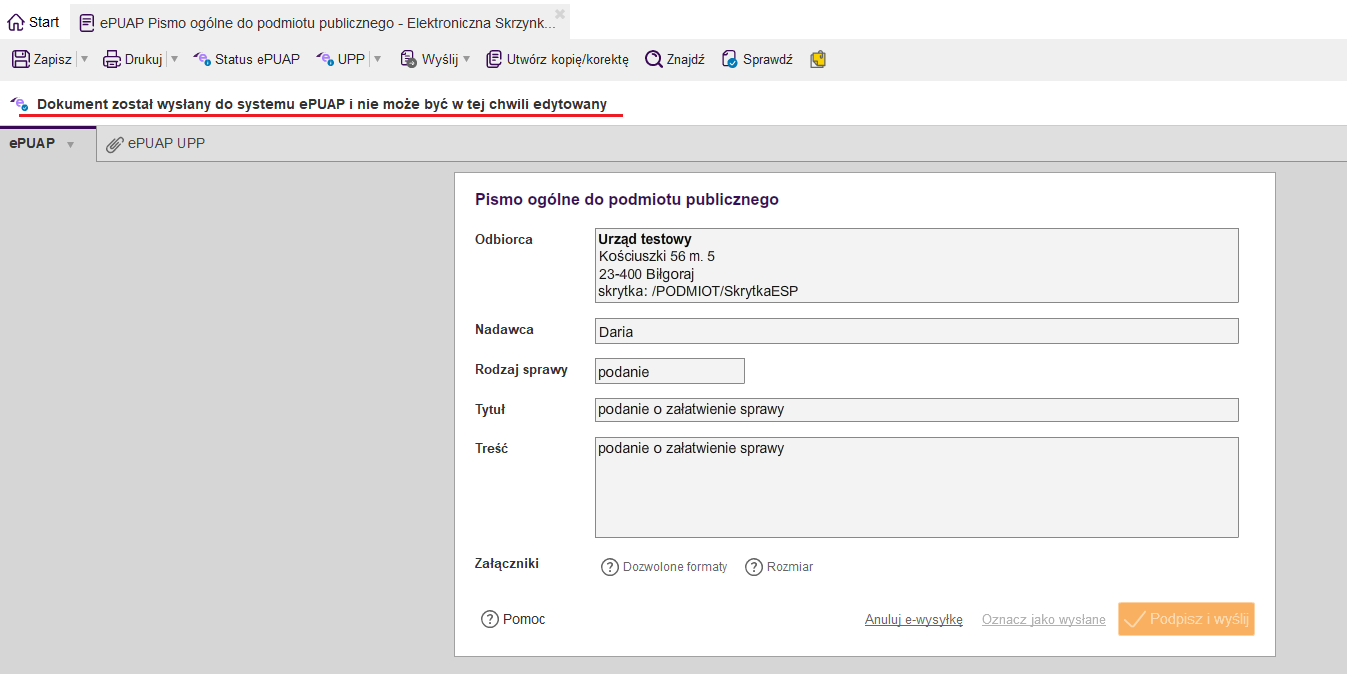Click the Znajdź search button

[x=675, y=59]
